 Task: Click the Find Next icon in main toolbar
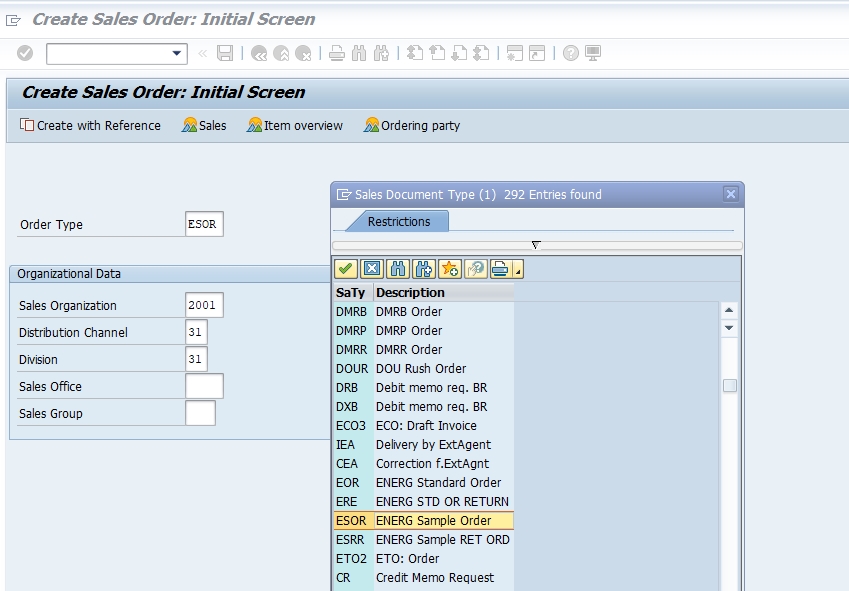tap(381, 53)
